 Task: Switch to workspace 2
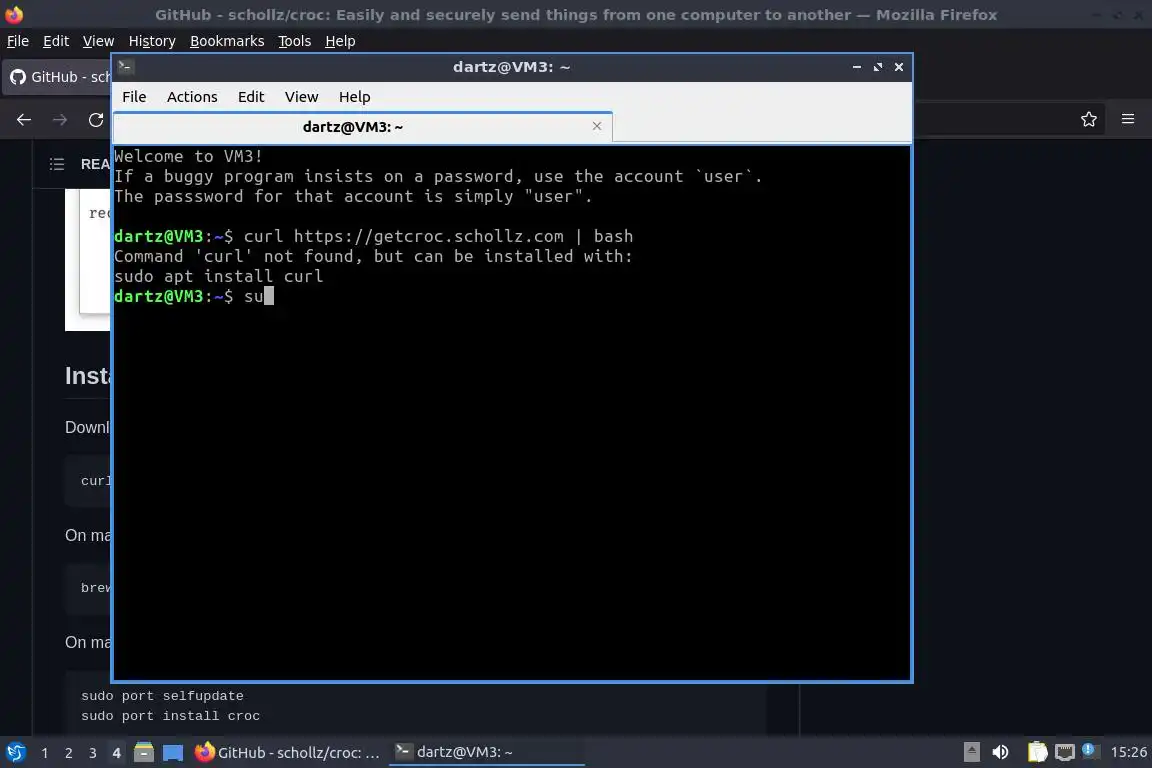(x=68, y=753)
